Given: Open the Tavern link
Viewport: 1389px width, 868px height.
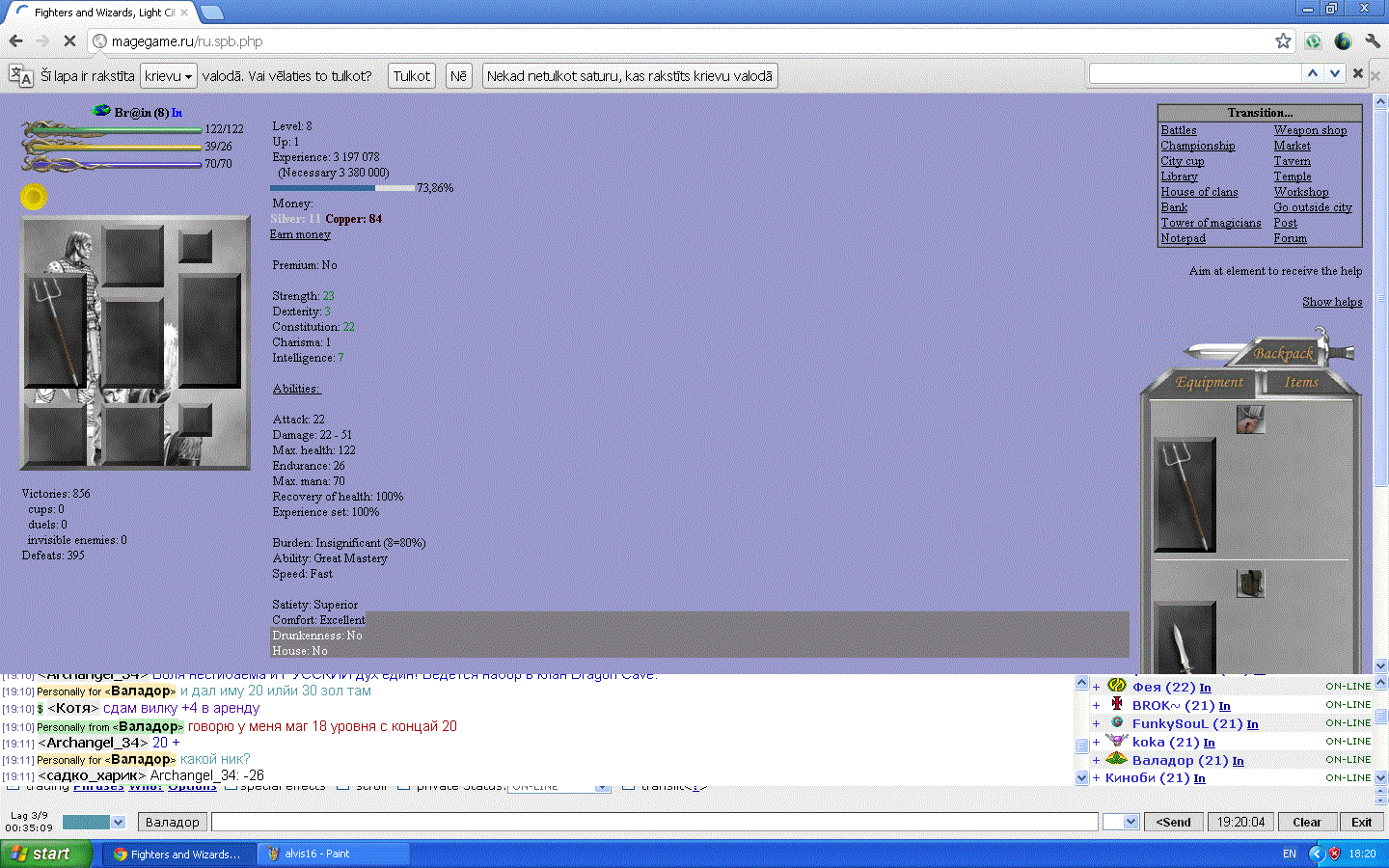Looking at the screenshot, I should (x=1292, y=161).
